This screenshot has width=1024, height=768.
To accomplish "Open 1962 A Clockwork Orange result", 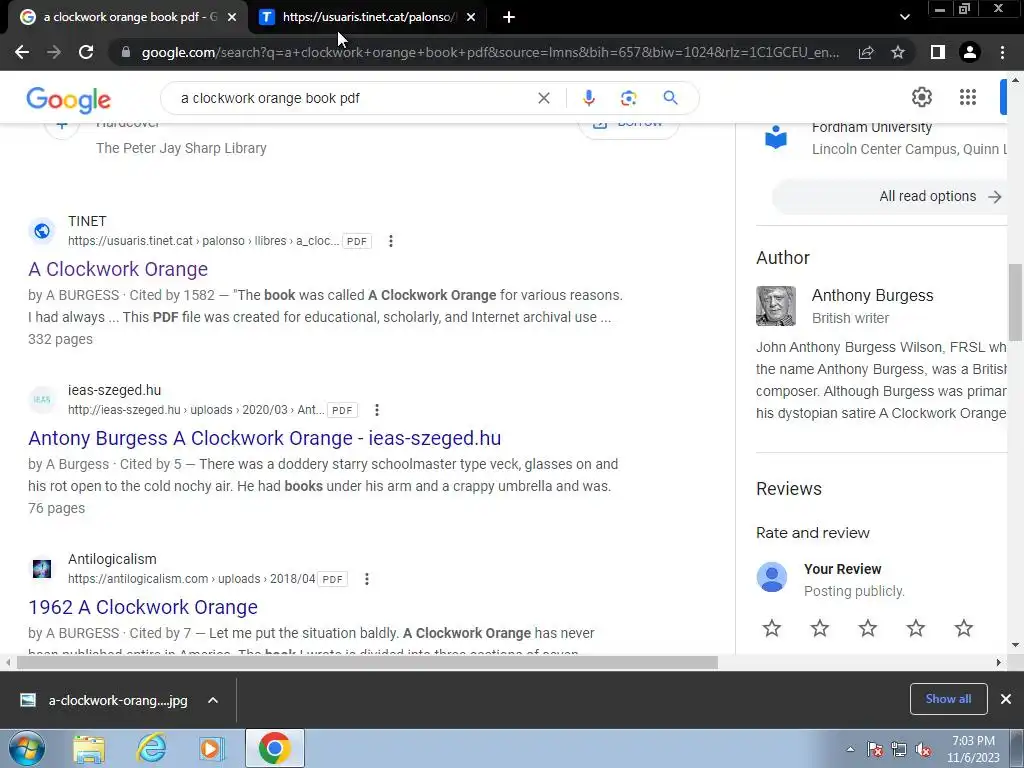I will [x=143, y=607].
